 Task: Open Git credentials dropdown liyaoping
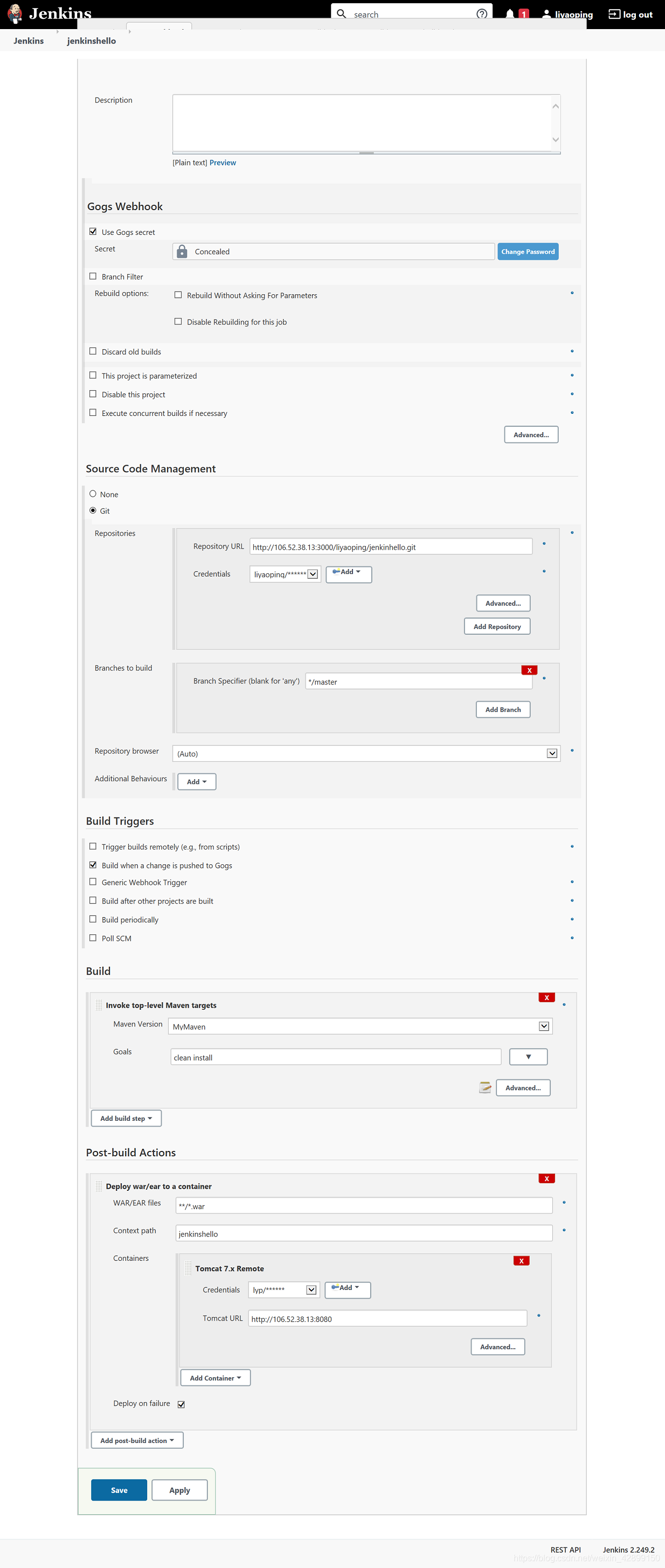(x=285, y=574)
